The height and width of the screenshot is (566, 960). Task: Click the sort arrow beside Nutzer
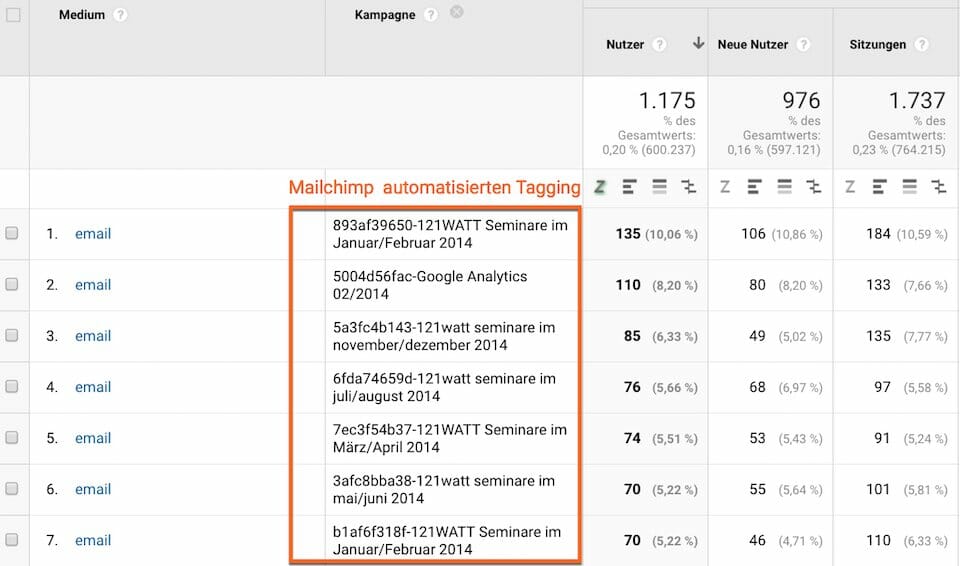click(x=698, y=43)
